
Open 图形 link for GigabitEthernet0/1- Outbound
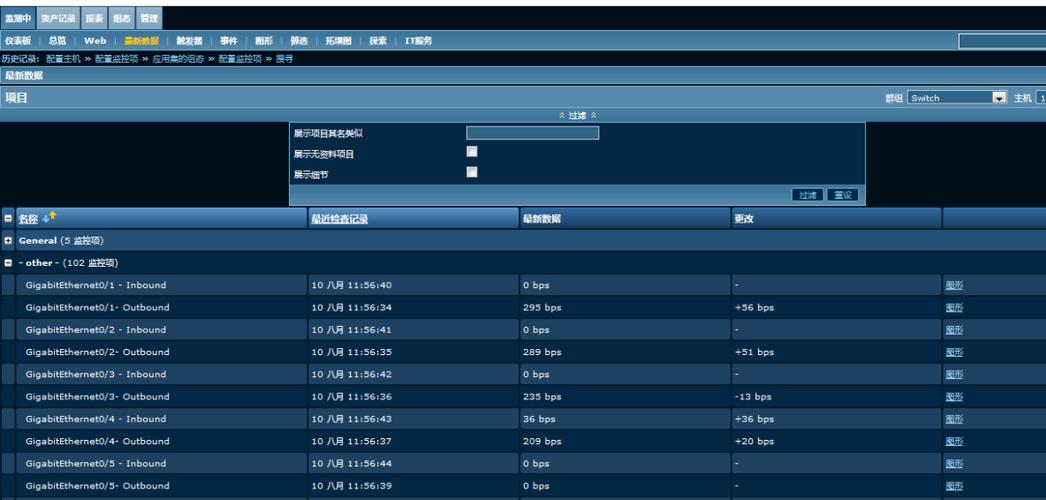pos(954,307)
